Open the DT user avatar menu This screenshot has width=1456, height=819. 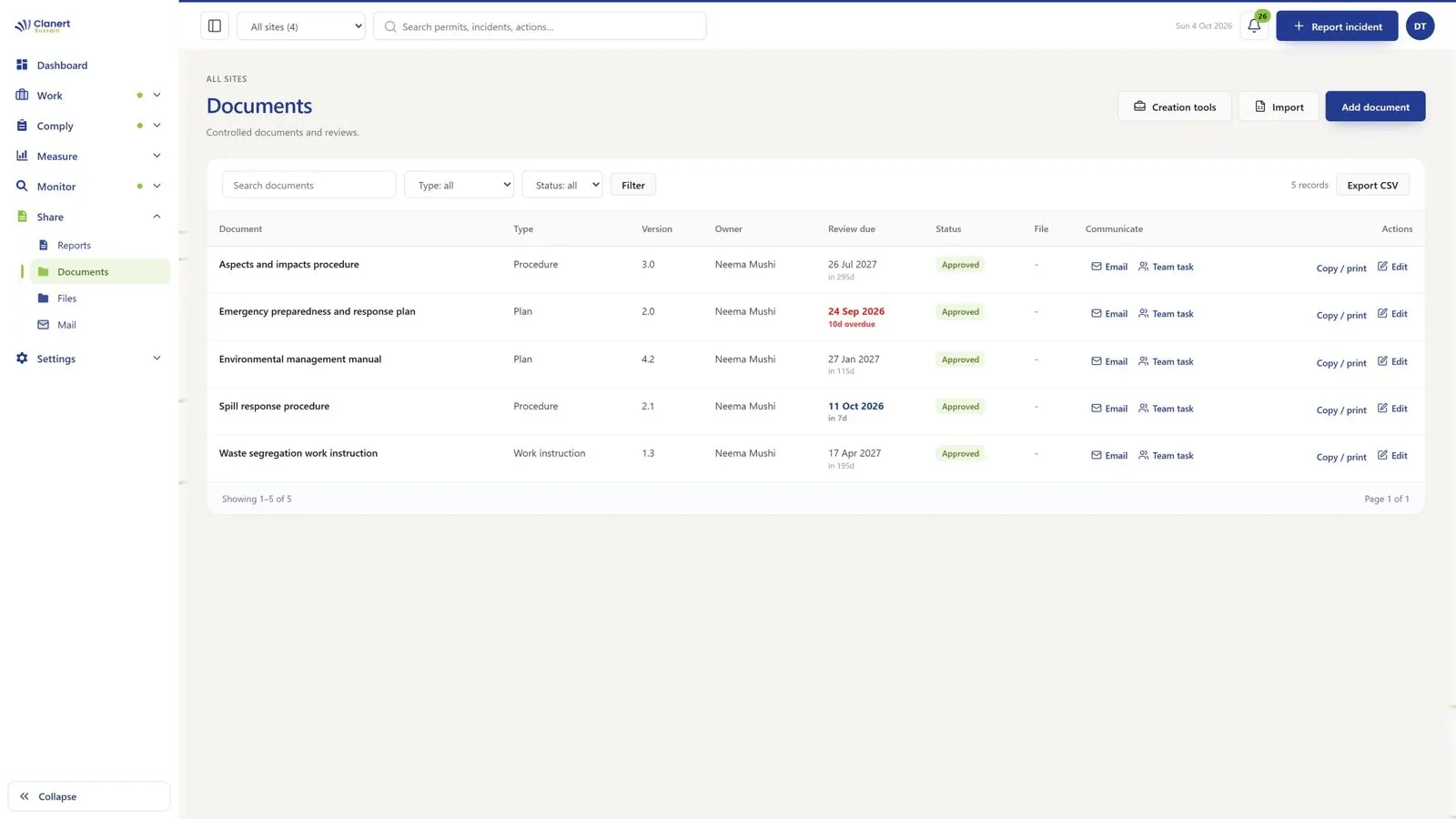pos(1420,26)
